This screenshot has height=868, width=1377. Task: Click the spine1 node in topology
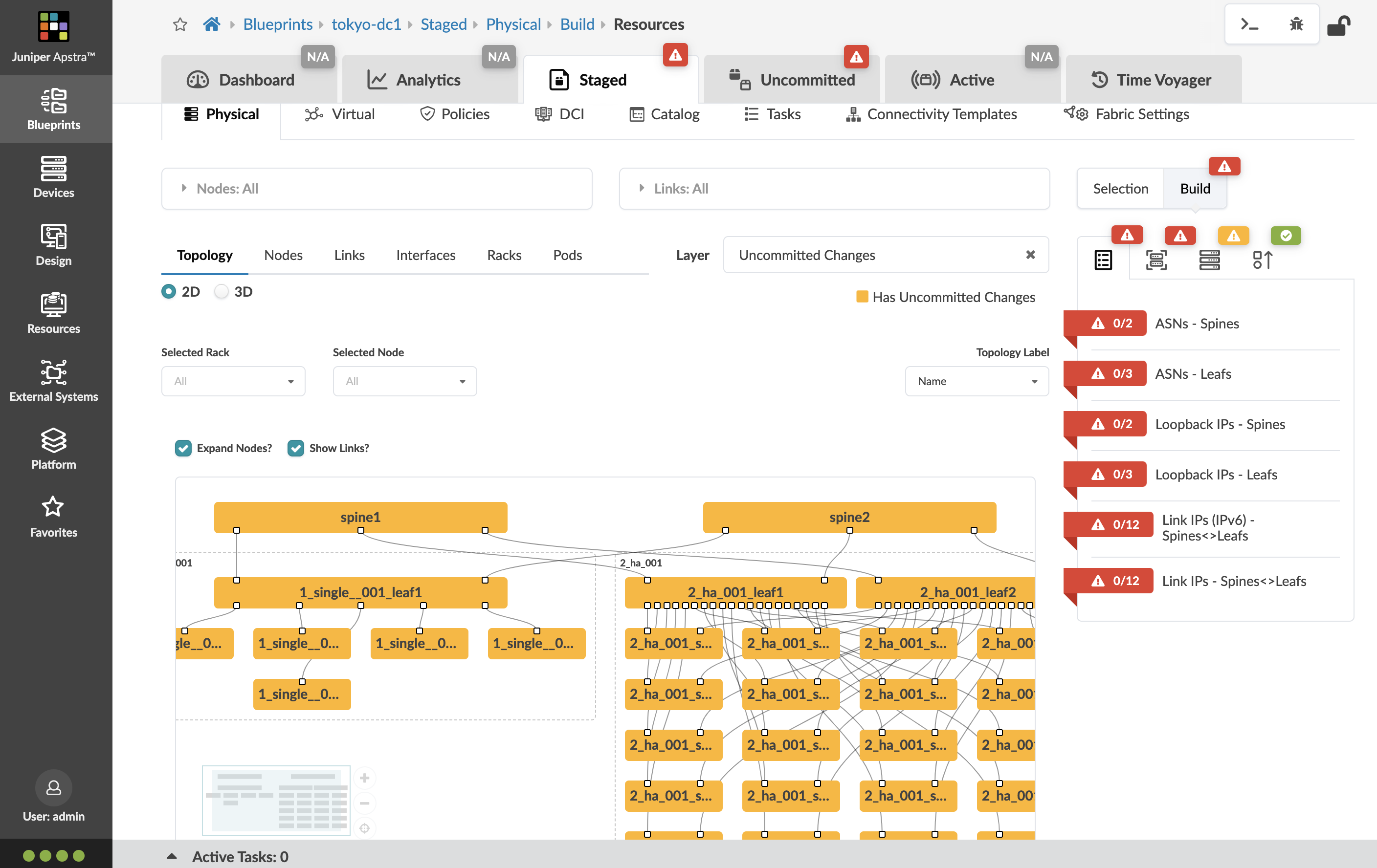tap(360, 517)
